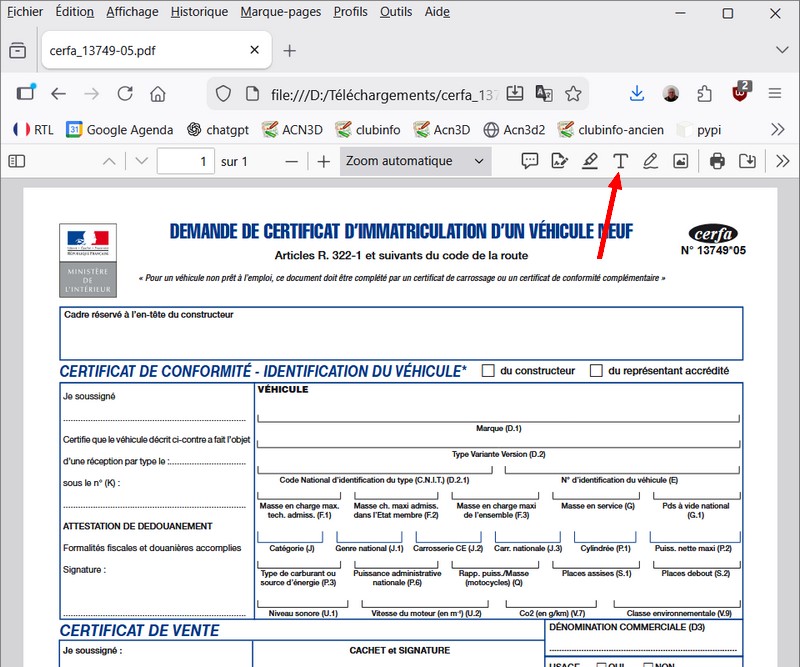Viewport: 800px width, 667px height.
Task: Check the 'du constructeur' checkbox
Action: (x=488, y=371)
